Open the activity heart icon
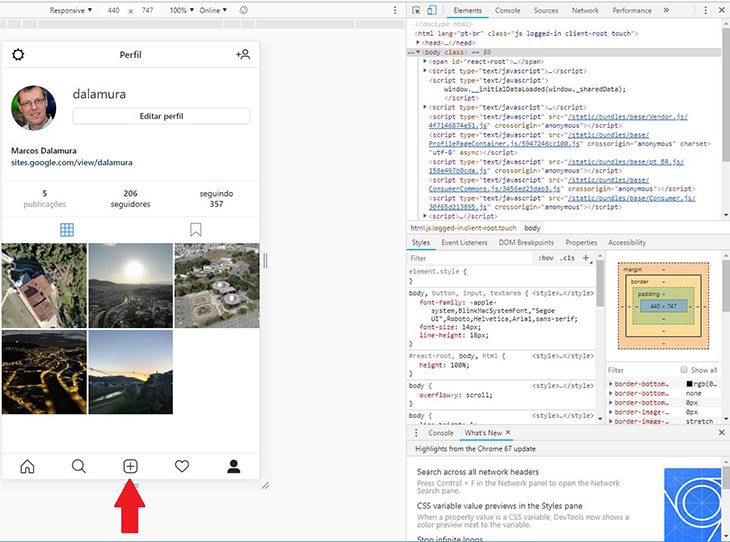 pyautogui.click(x=182, y=466)
